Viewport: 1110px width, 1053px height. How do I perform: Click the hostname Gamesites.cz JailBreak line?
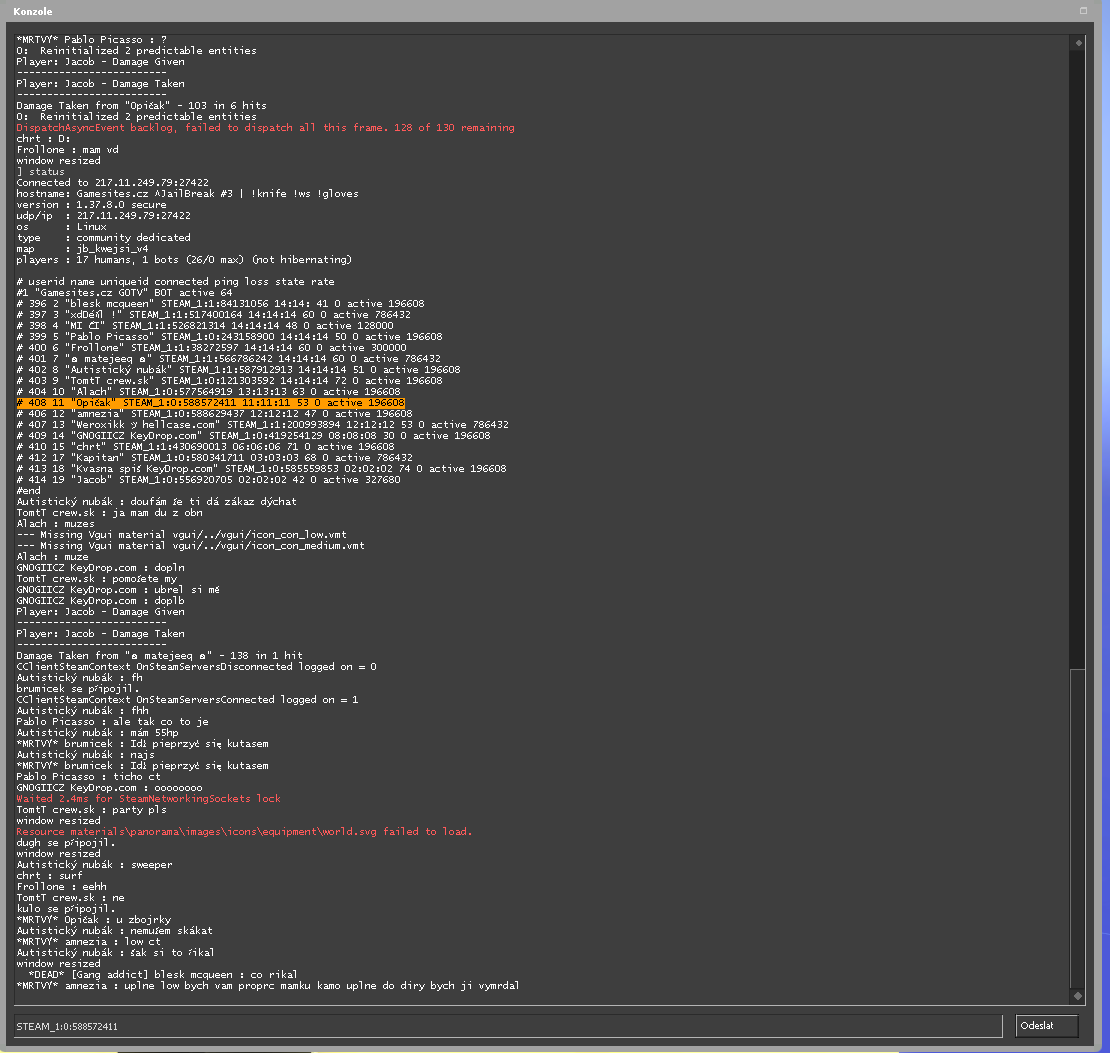click(187, 194)
